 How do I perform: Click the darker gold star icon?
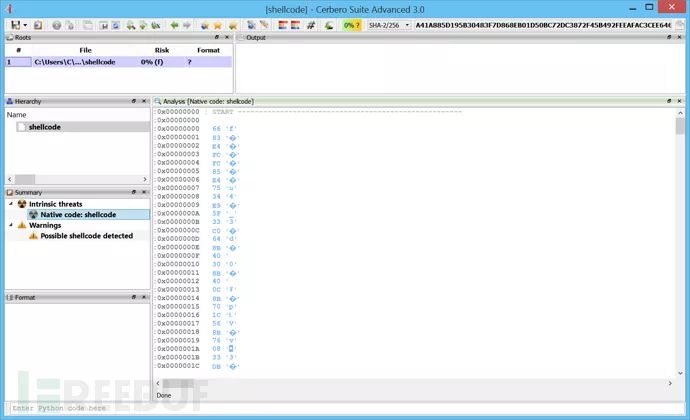[x=232, y=26]
